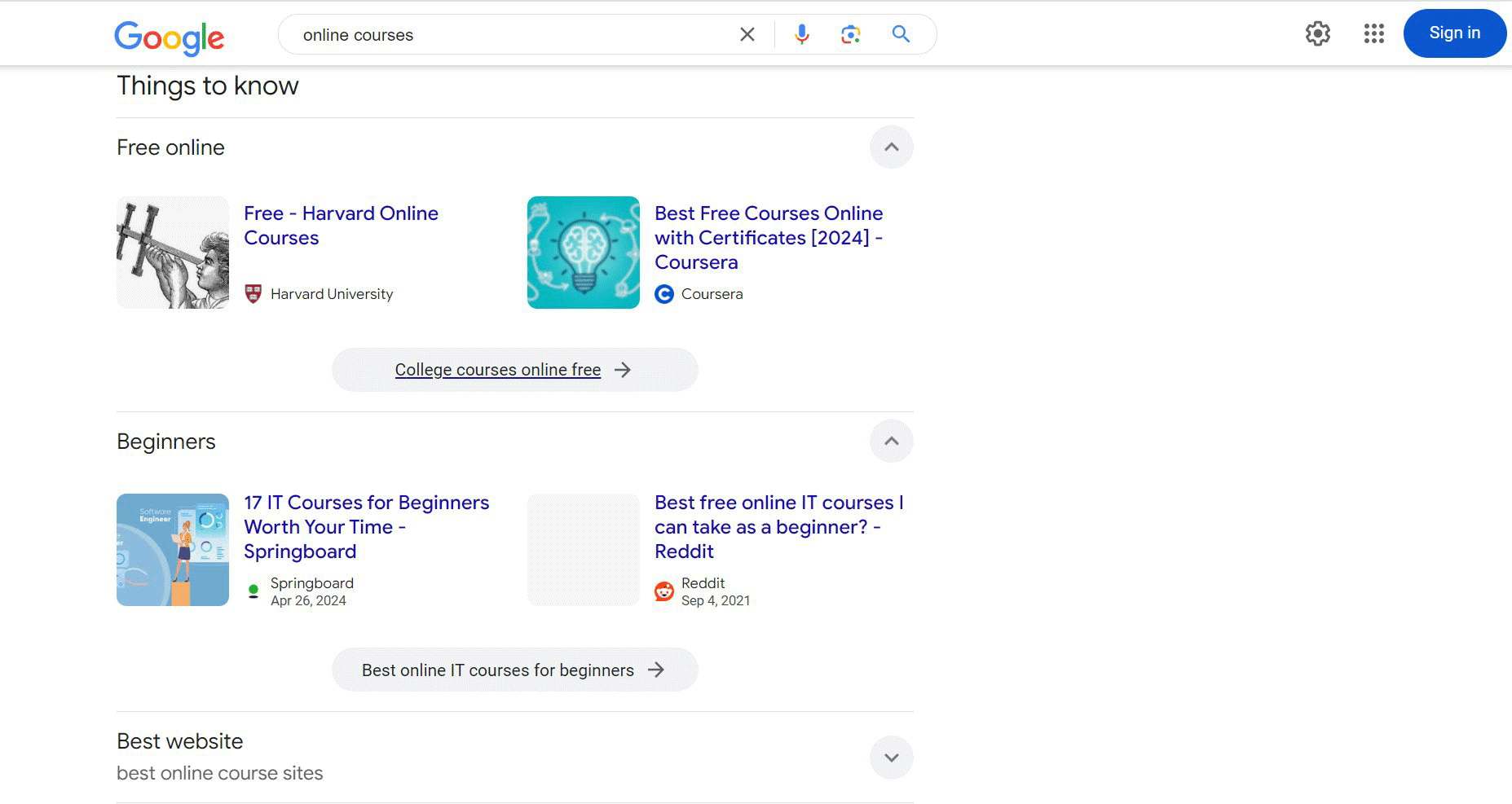Viewport: 1512px width, 804px height.
Task: Click the Sign in button
Action: pyautogui.click(x=1455, y=33)
